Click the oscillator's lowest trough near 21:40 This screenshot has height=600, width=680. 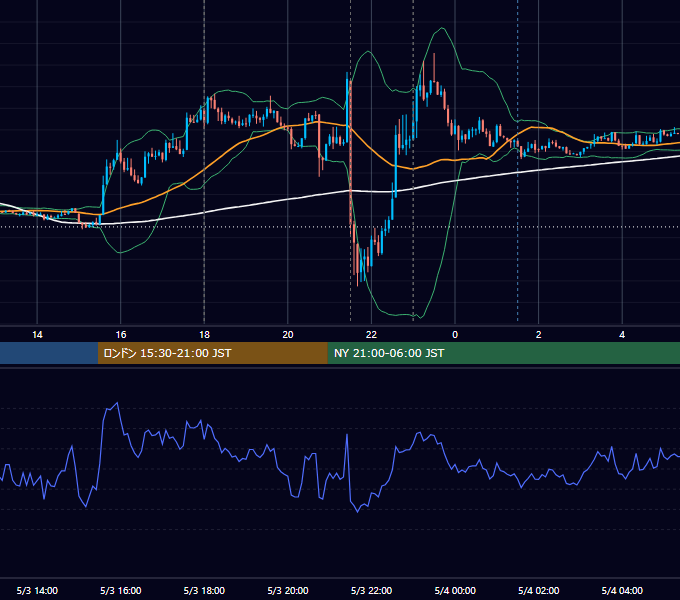[x=358, y=512]
